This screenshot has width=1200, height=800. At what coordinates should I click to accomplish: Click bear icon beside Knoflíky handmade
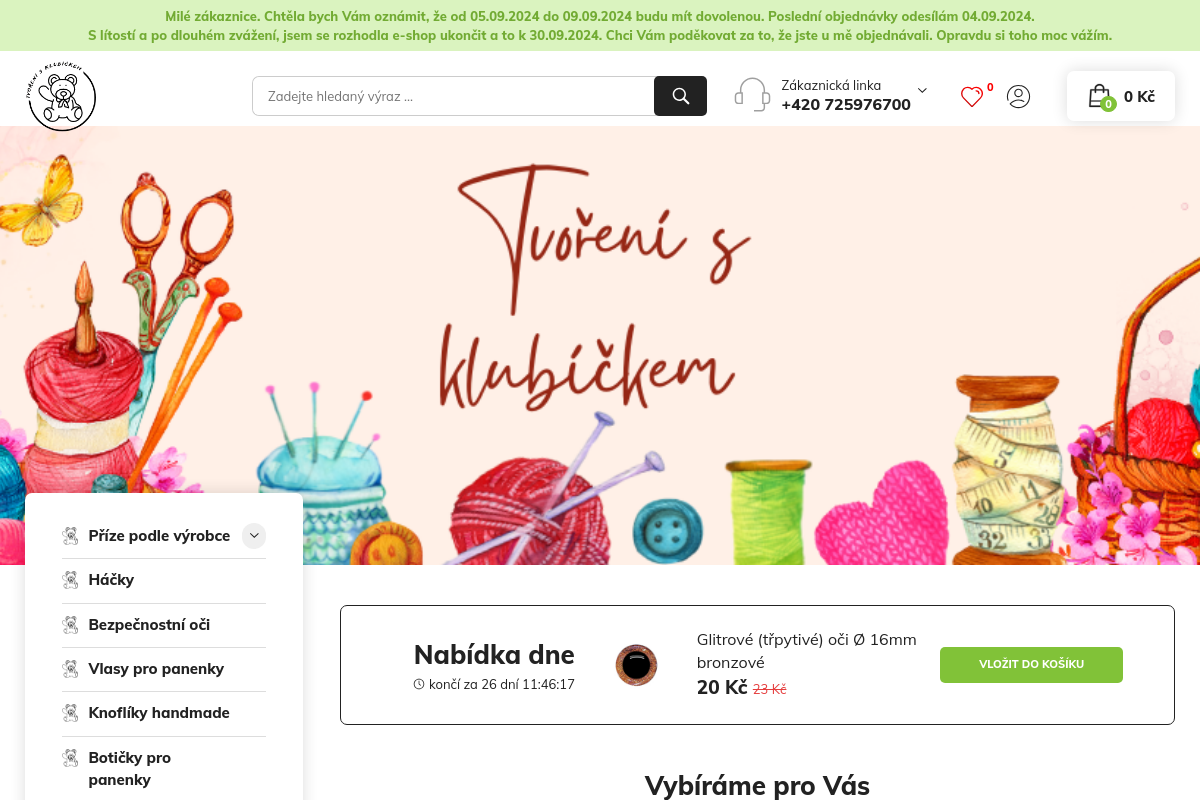coord(70,713)
